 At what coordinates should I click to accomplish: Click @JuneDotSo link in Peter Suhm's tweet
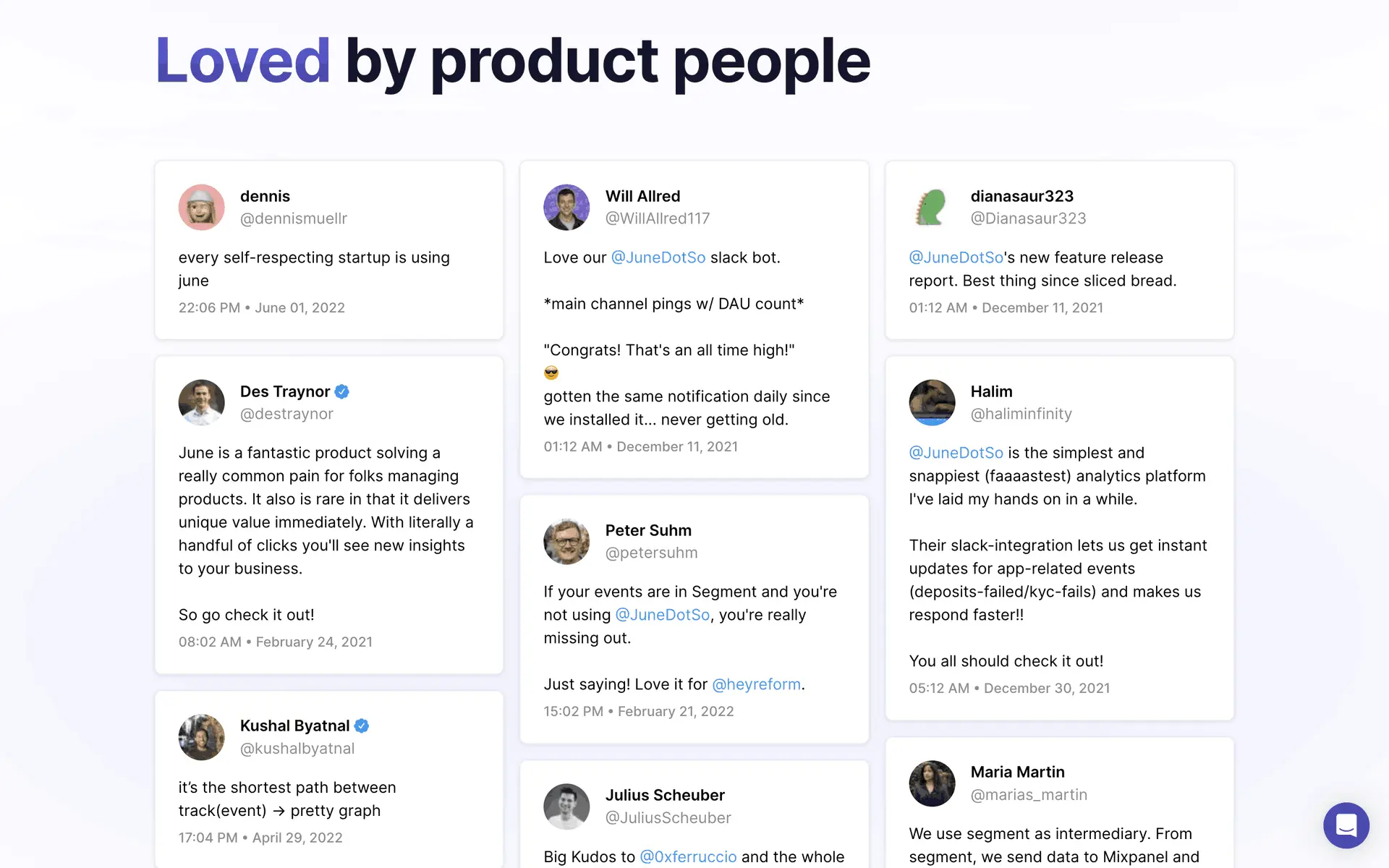pyautogui.click(x=662, y=615)
